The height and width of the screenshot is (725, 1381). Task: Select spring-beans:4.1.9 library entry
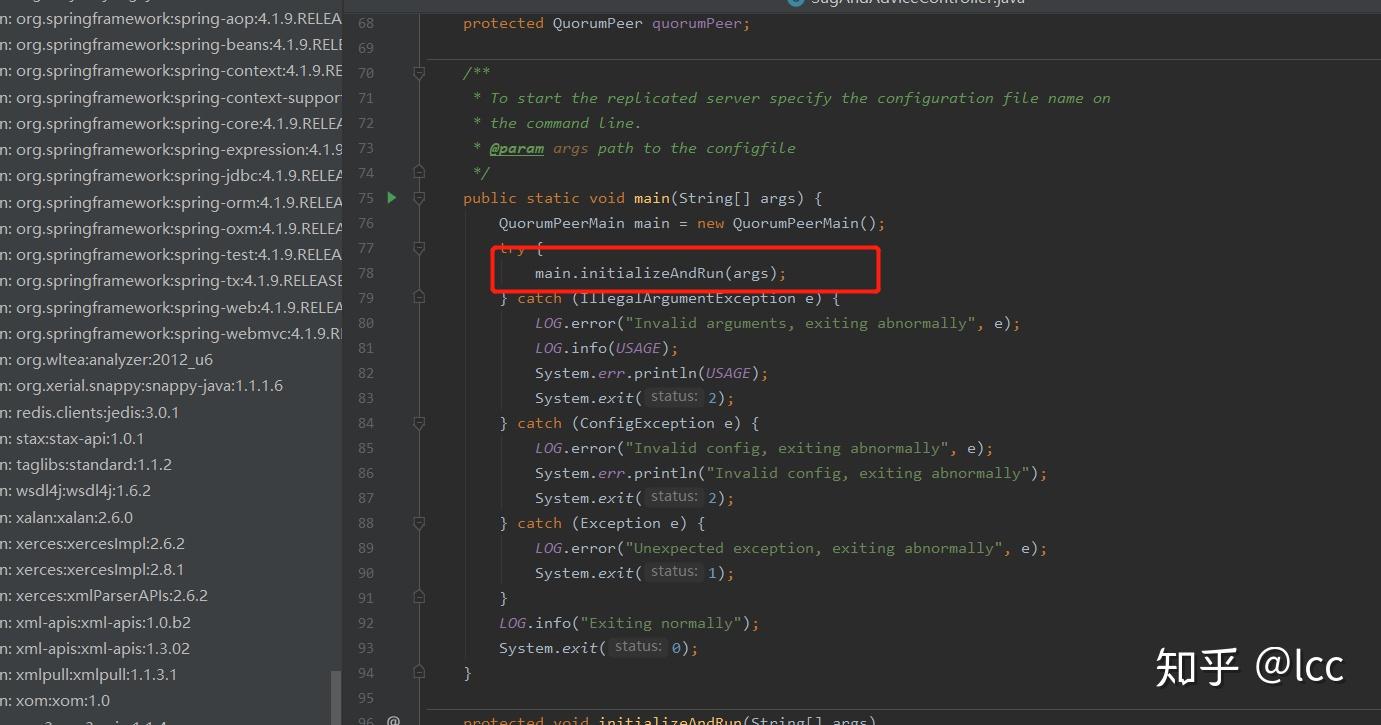[171, 45]
